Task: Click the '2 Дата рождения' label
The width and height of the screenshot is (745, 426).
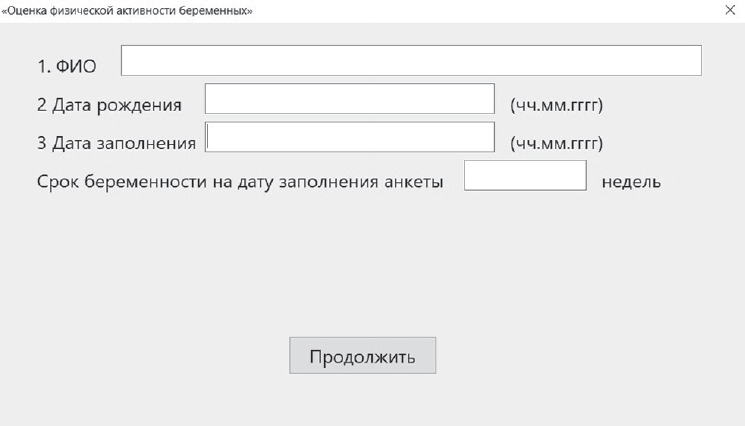Action: point(108,104)
